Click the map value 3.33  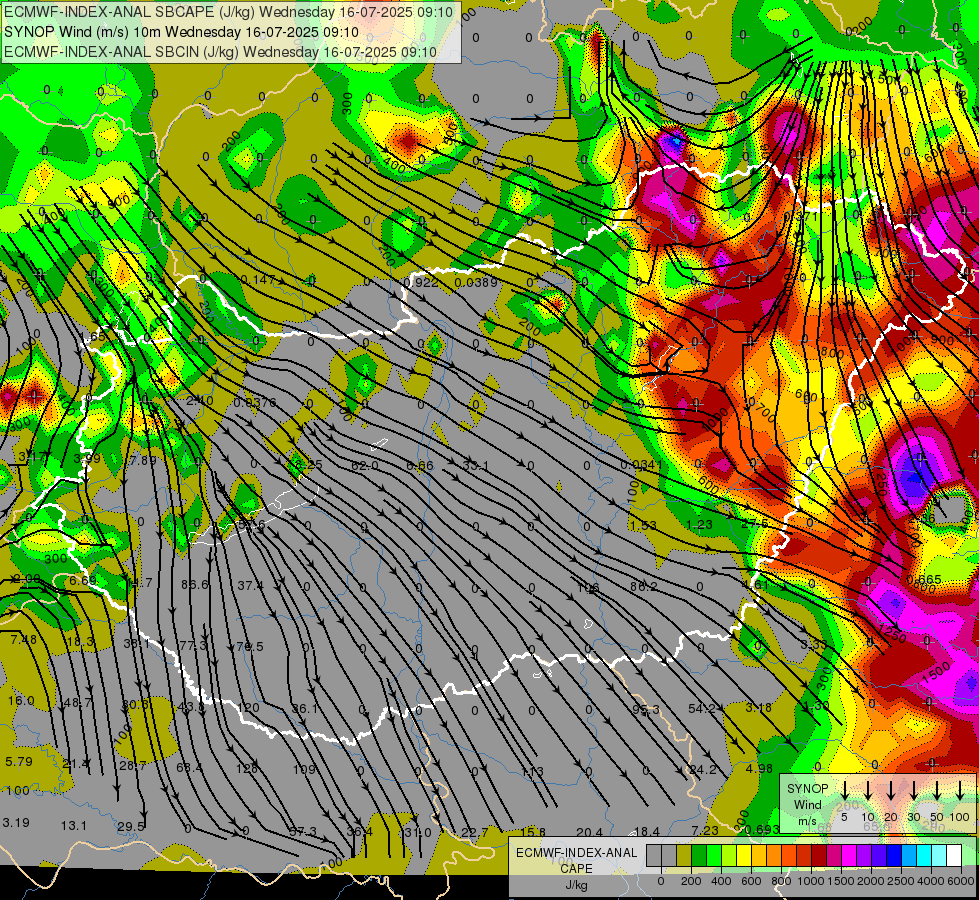(814, 644)
